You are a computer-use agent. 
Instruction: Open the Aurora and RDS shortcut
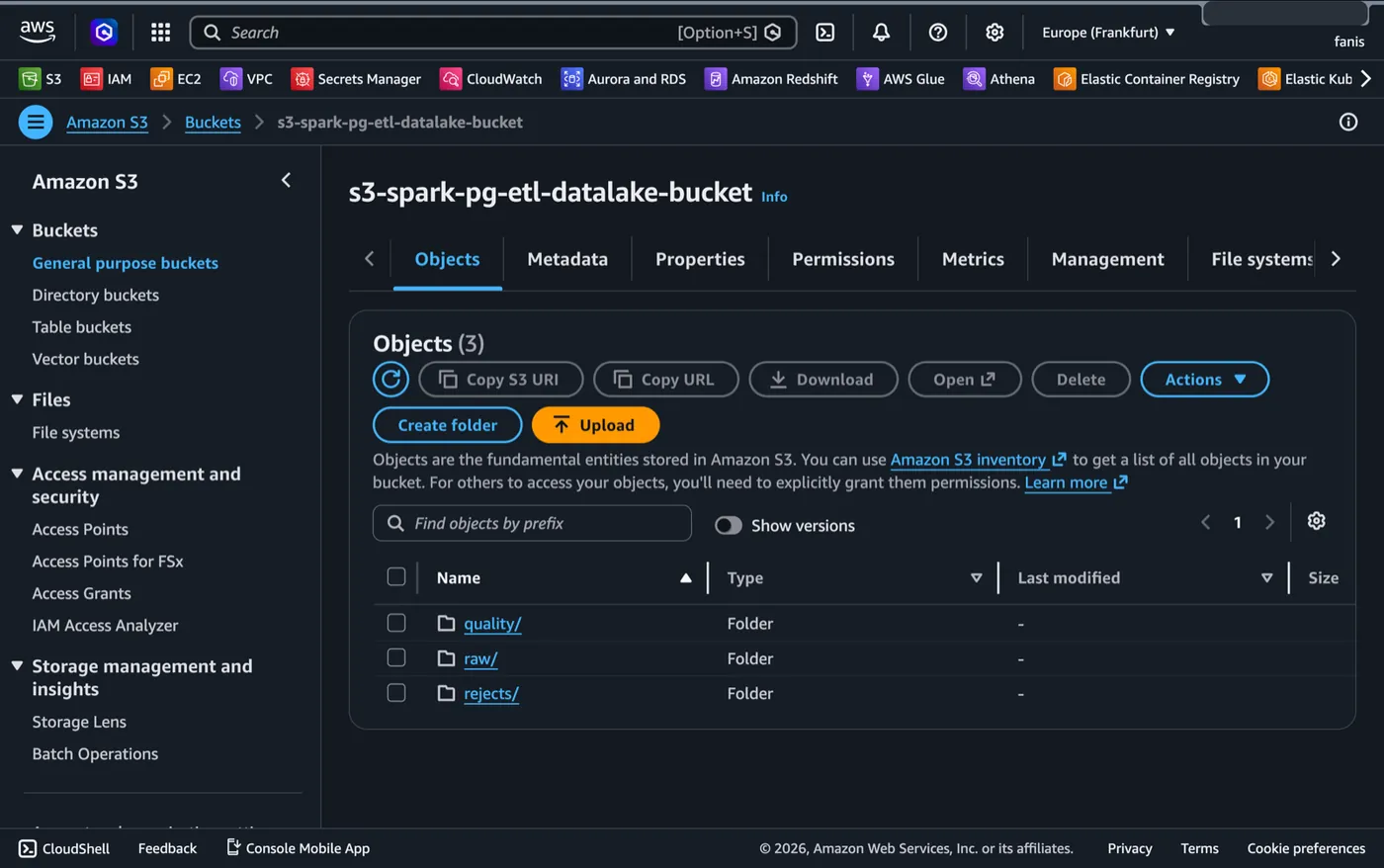click(624, 78)
